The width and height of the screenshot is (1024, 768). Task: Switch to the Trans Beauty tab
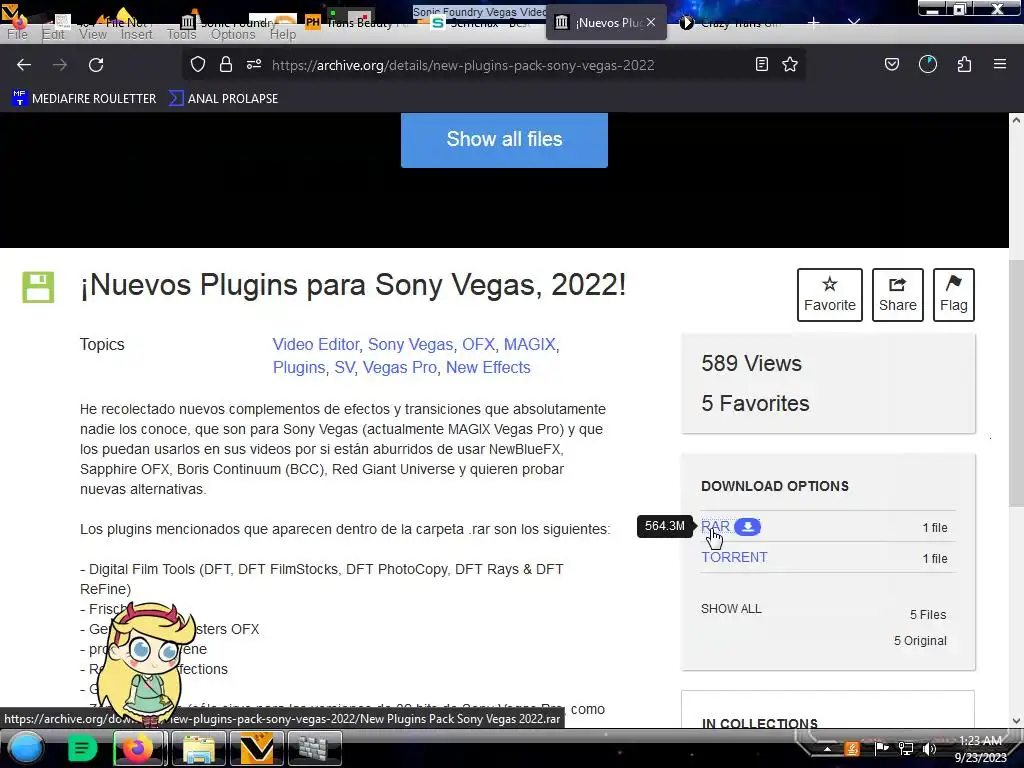pyautogui.click(x=361, y=23)
